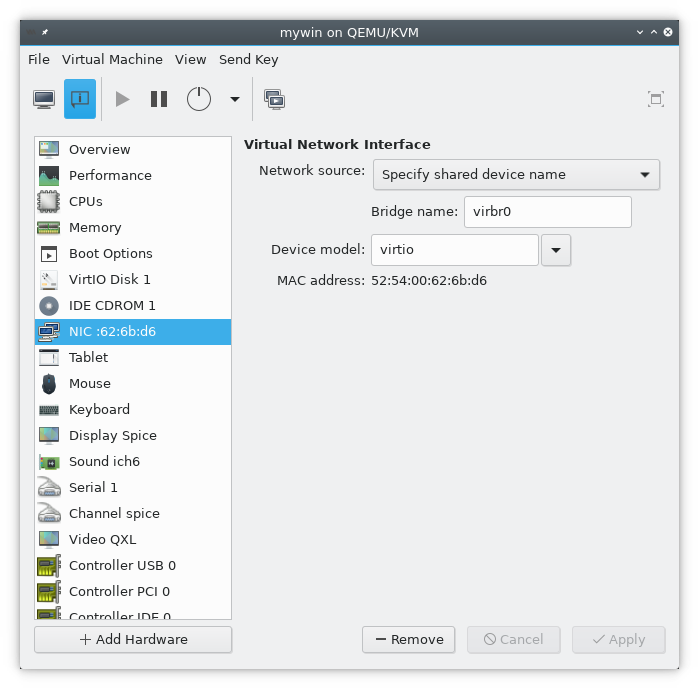The height and width of the screenshot is (689, 699).
Task: Open the manage VM snapshots view
Action: 275,99
